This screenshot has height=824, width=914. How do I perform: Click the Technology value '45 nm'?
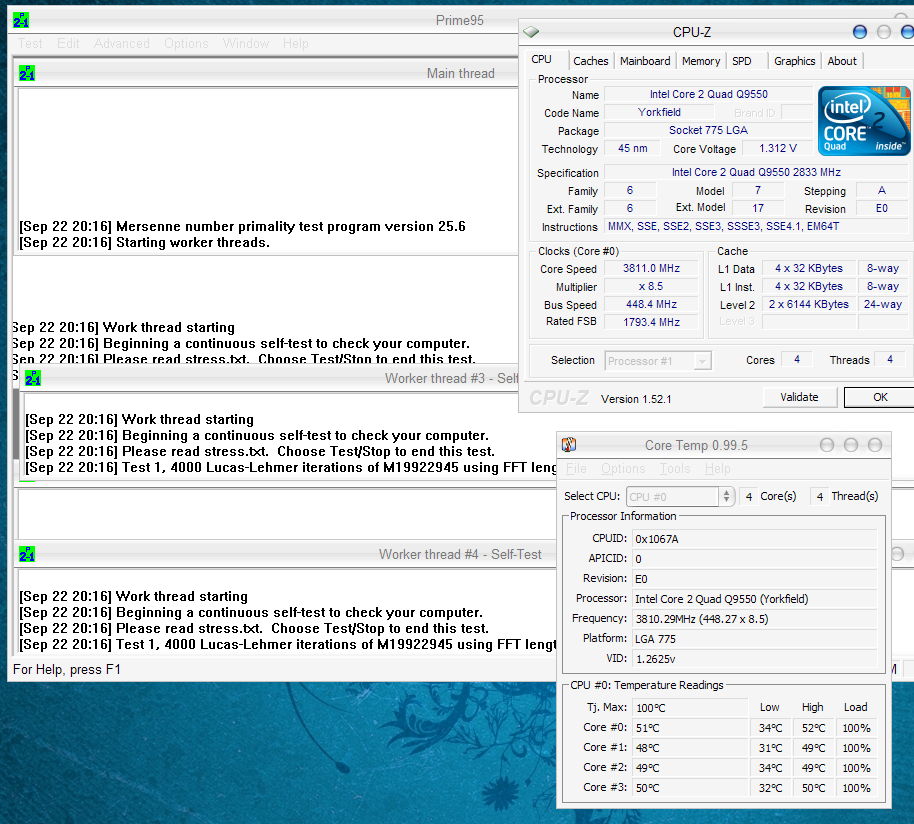click(632, 149)
